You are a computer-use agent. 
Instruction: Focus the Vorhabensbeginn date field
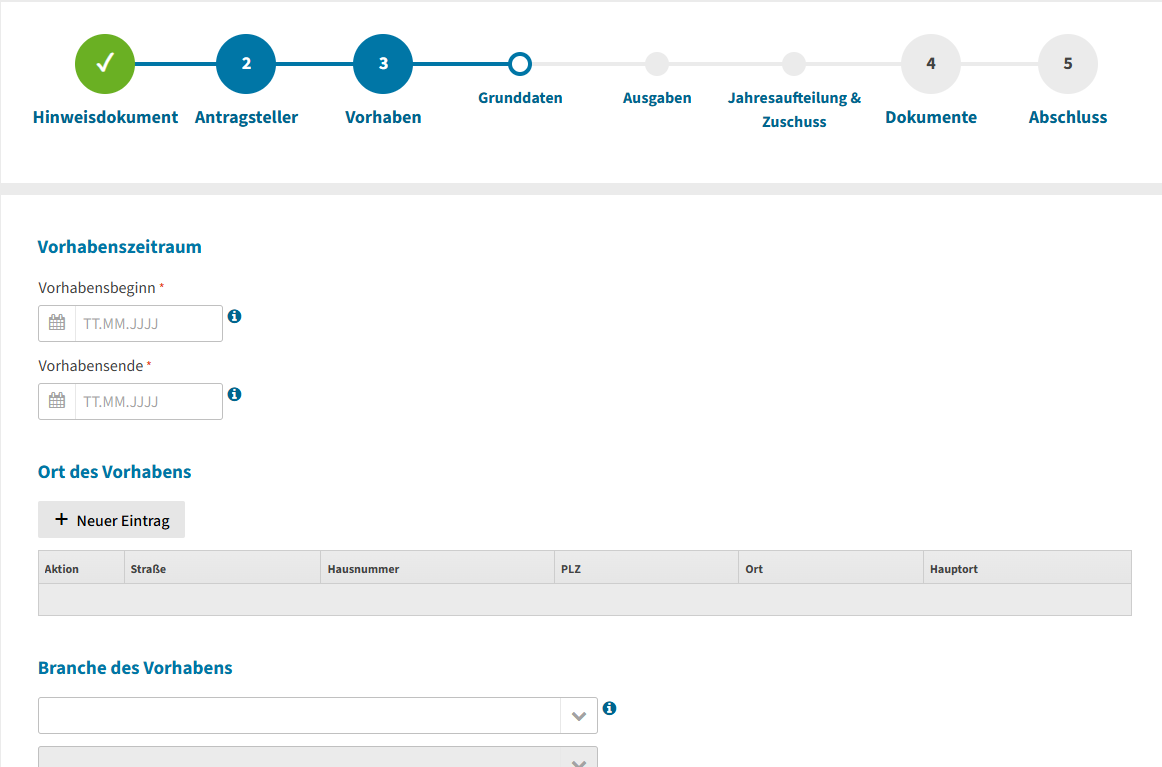tap(148, 324)
